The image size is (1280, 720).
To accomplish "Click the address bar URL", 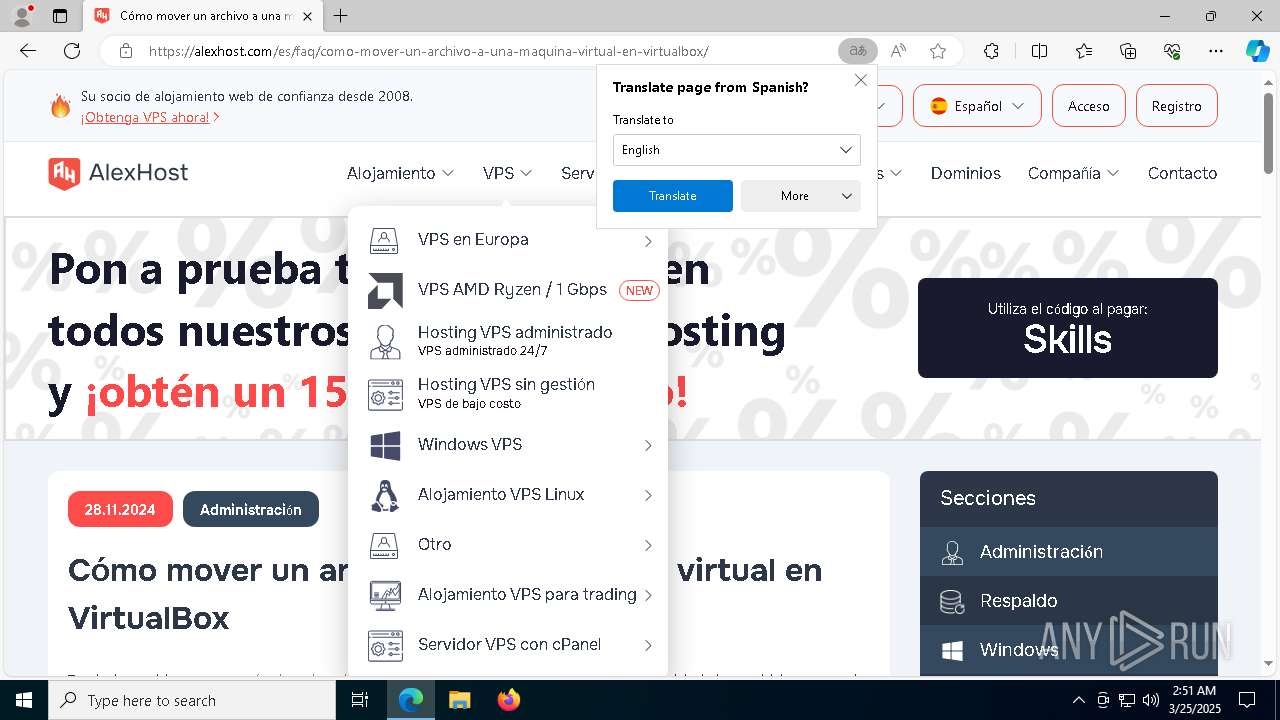I will pyautogui.click(x=428, y=51).
